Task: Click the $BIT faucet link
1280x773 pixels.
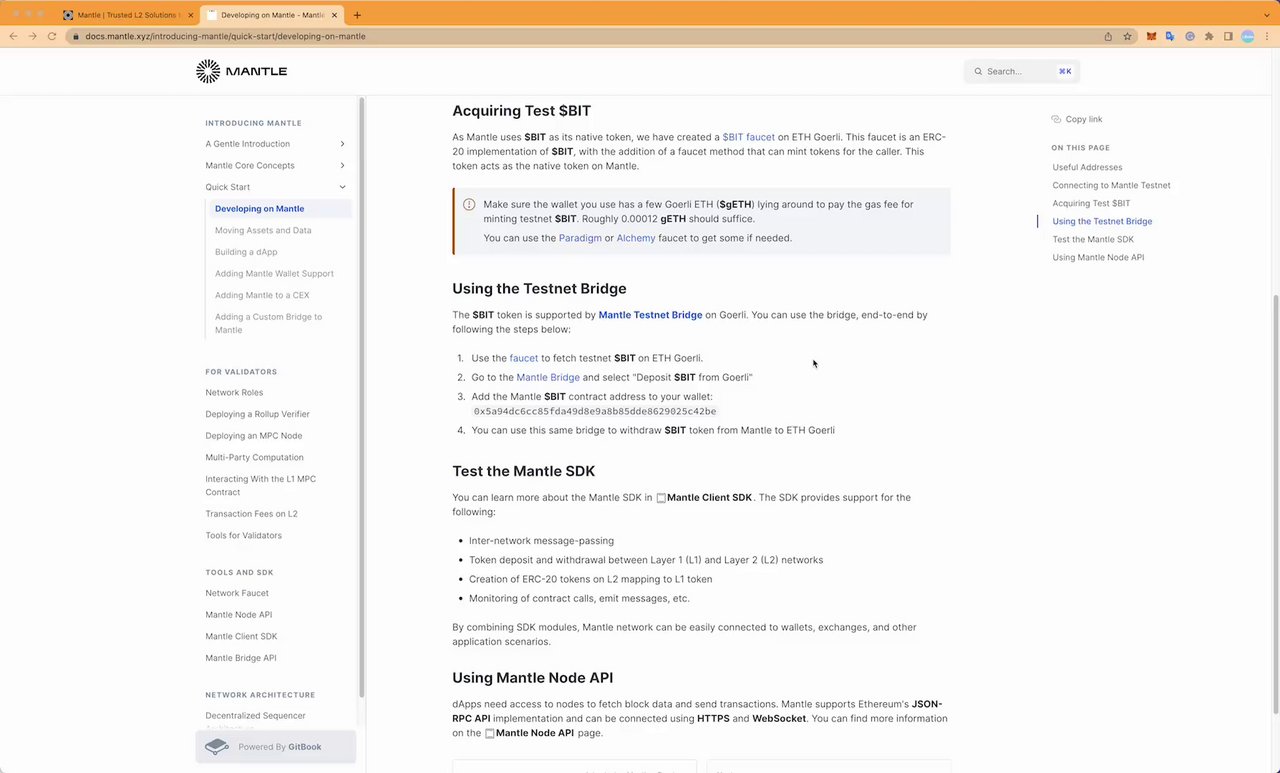Action: pos(748,137)
